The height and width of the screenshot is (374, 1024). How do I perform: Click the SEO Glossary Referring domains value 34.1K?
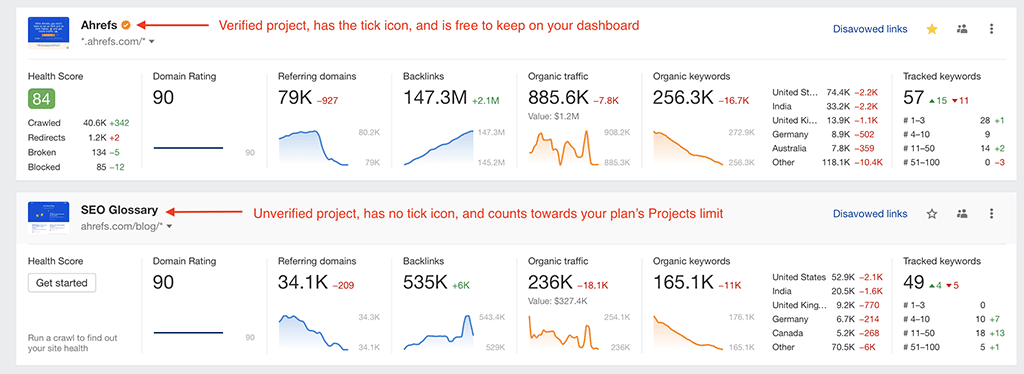303,283
